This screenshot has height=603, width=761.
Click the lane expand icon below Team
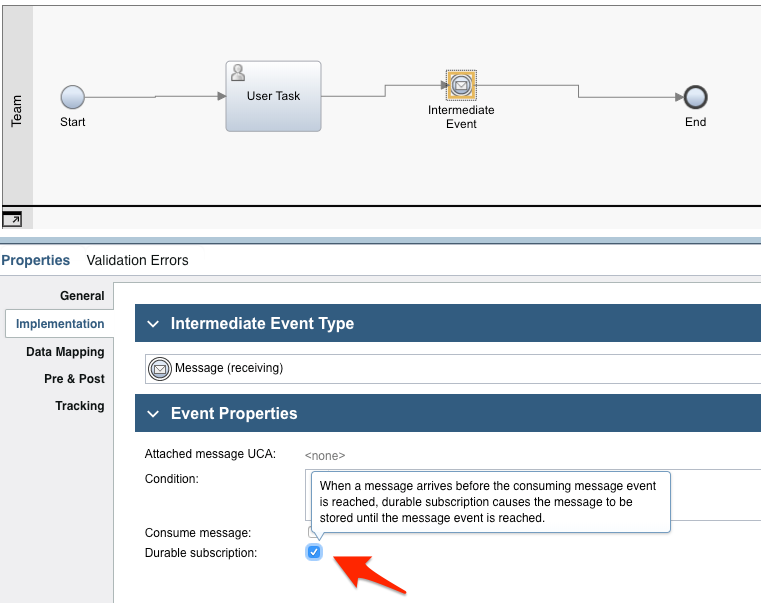tap(12, 219)
